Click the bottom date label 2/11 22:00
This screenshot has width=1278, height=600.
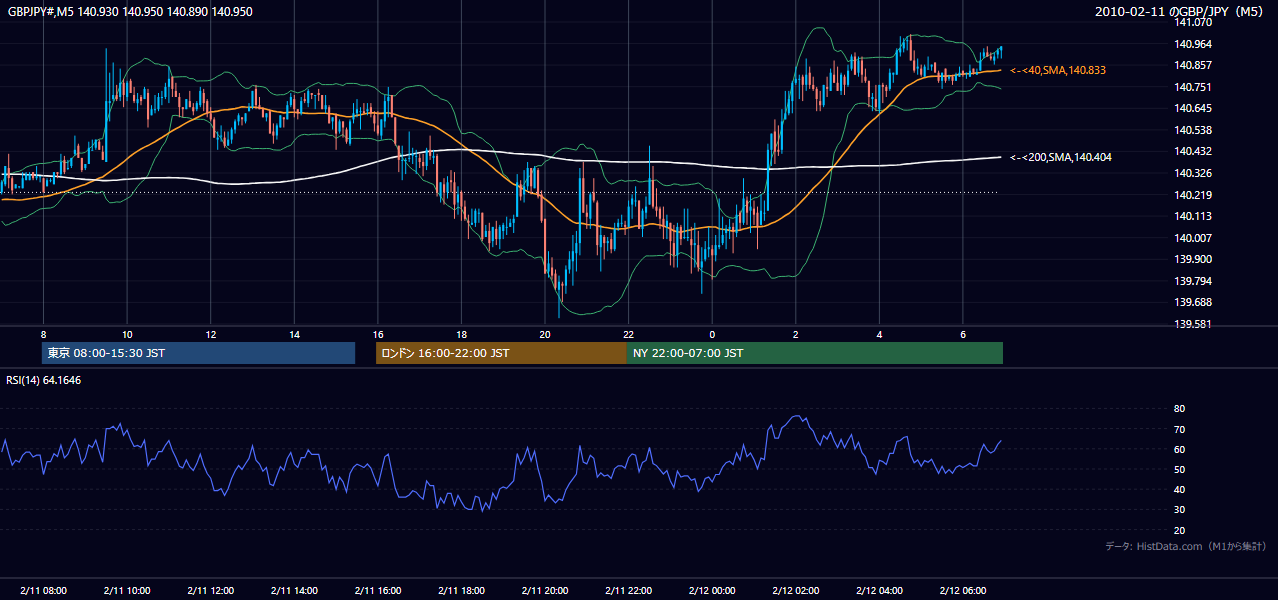(x=628, y=591)
